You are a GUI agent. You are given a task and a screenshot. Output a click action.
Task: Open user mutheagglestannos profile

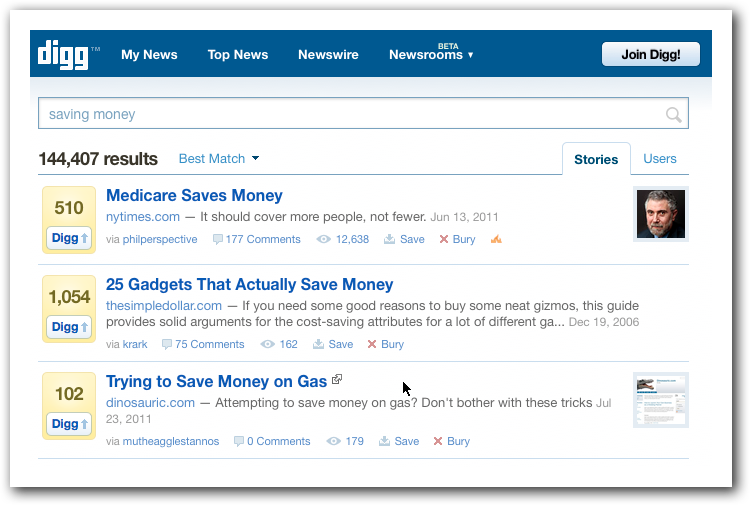[171, 441]
